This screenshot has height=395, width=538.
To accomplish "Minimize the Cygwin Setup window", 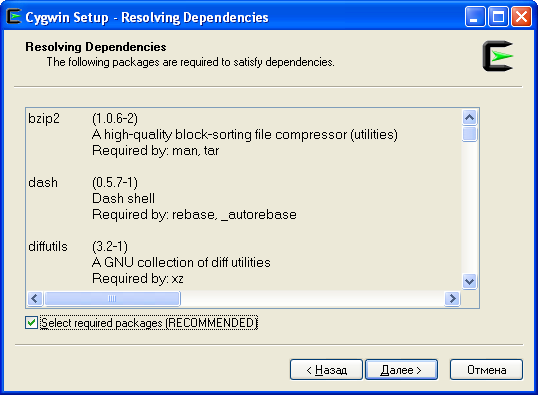I will pos(475,16).
